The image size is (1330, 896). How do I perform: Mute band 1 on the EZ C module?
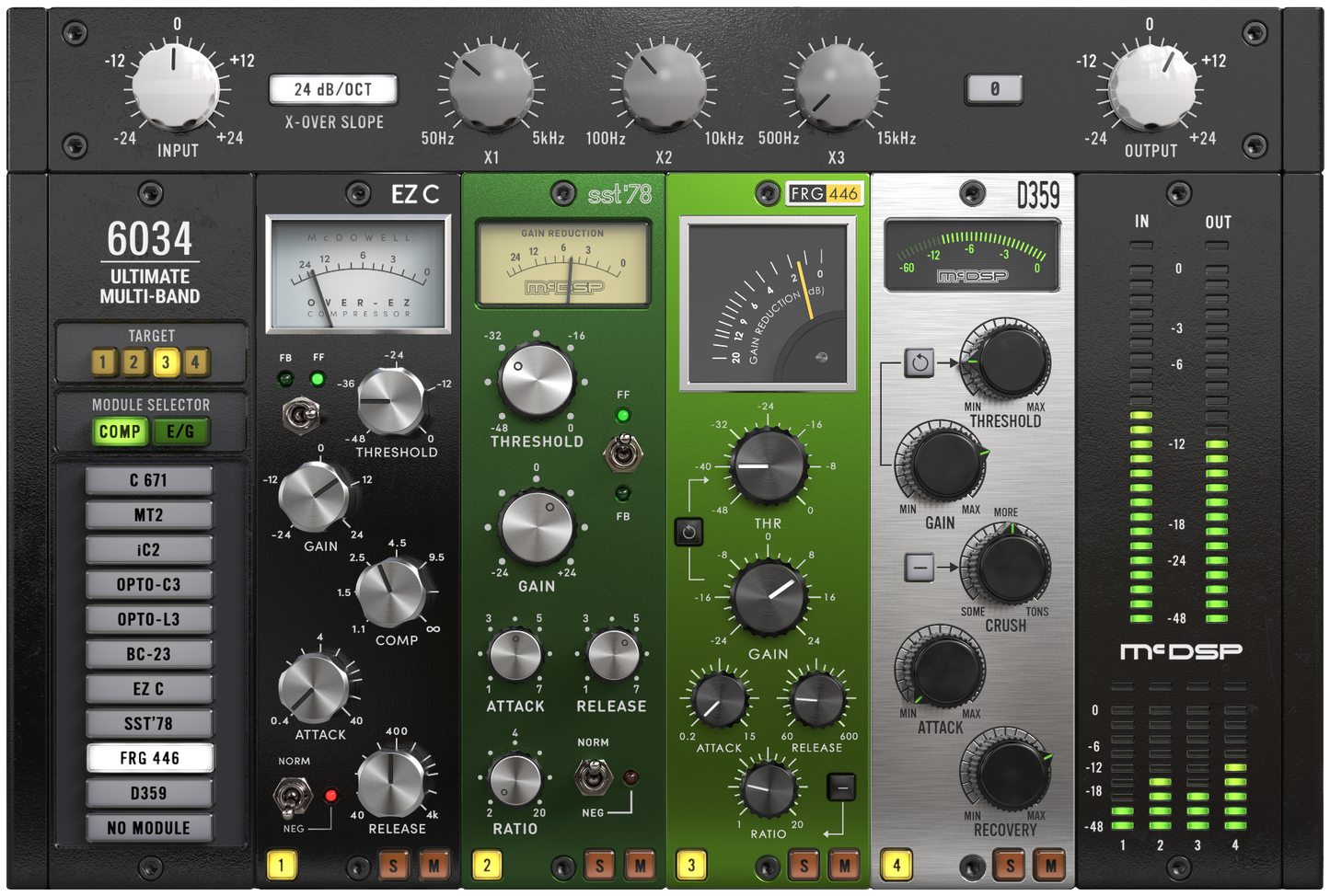point(434,865)
